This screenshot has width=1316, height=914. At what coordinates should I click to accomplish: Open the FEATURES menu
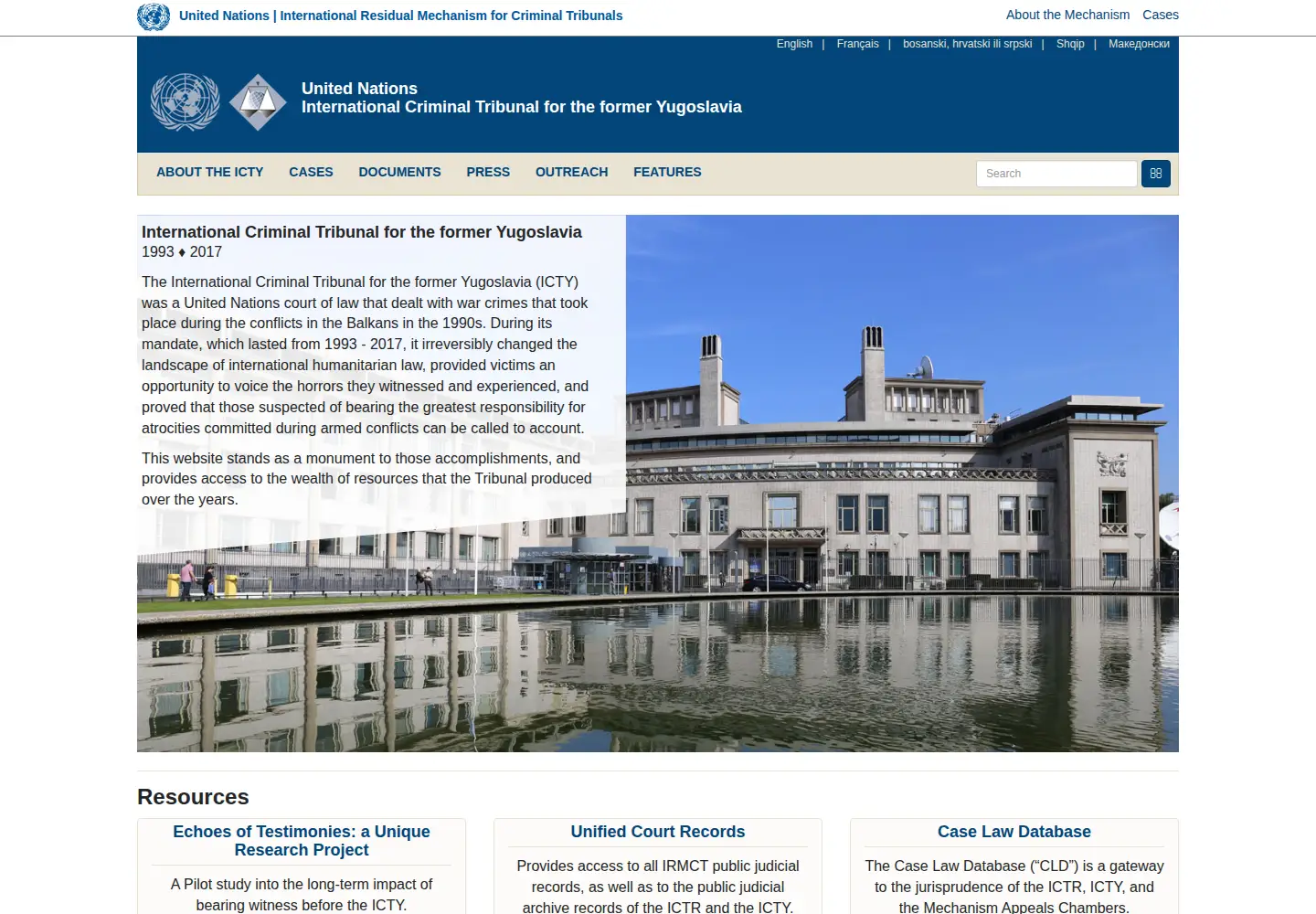(x=667, y=172)
